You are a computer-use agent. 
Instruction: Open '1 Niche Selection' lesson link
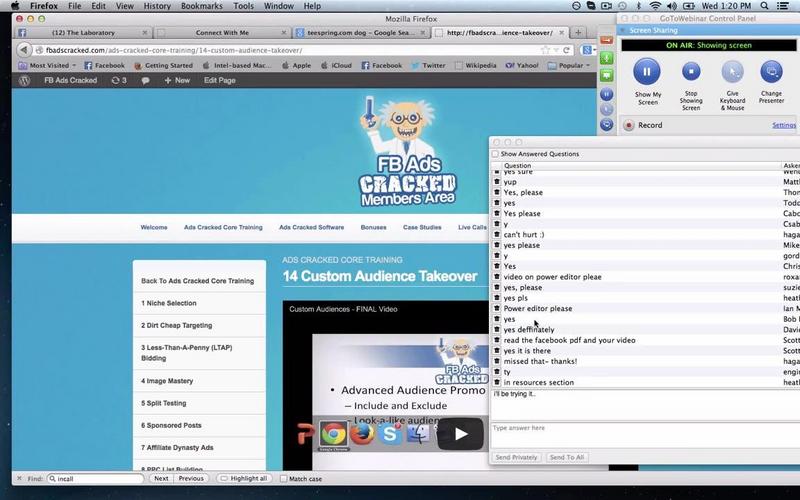click(x=169, y=303)
